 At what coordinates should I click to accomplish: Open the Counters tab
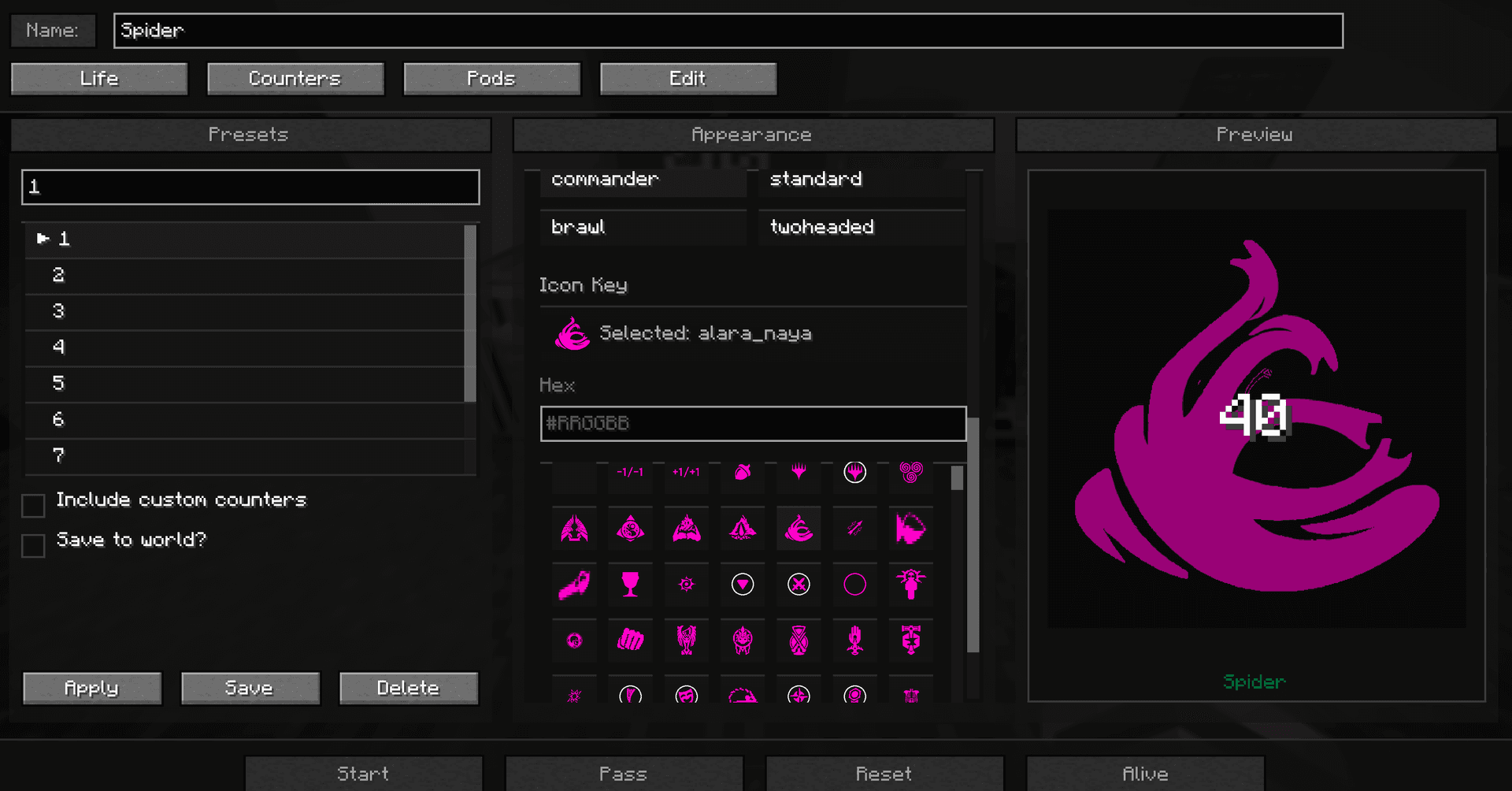[x=295, y=79]
